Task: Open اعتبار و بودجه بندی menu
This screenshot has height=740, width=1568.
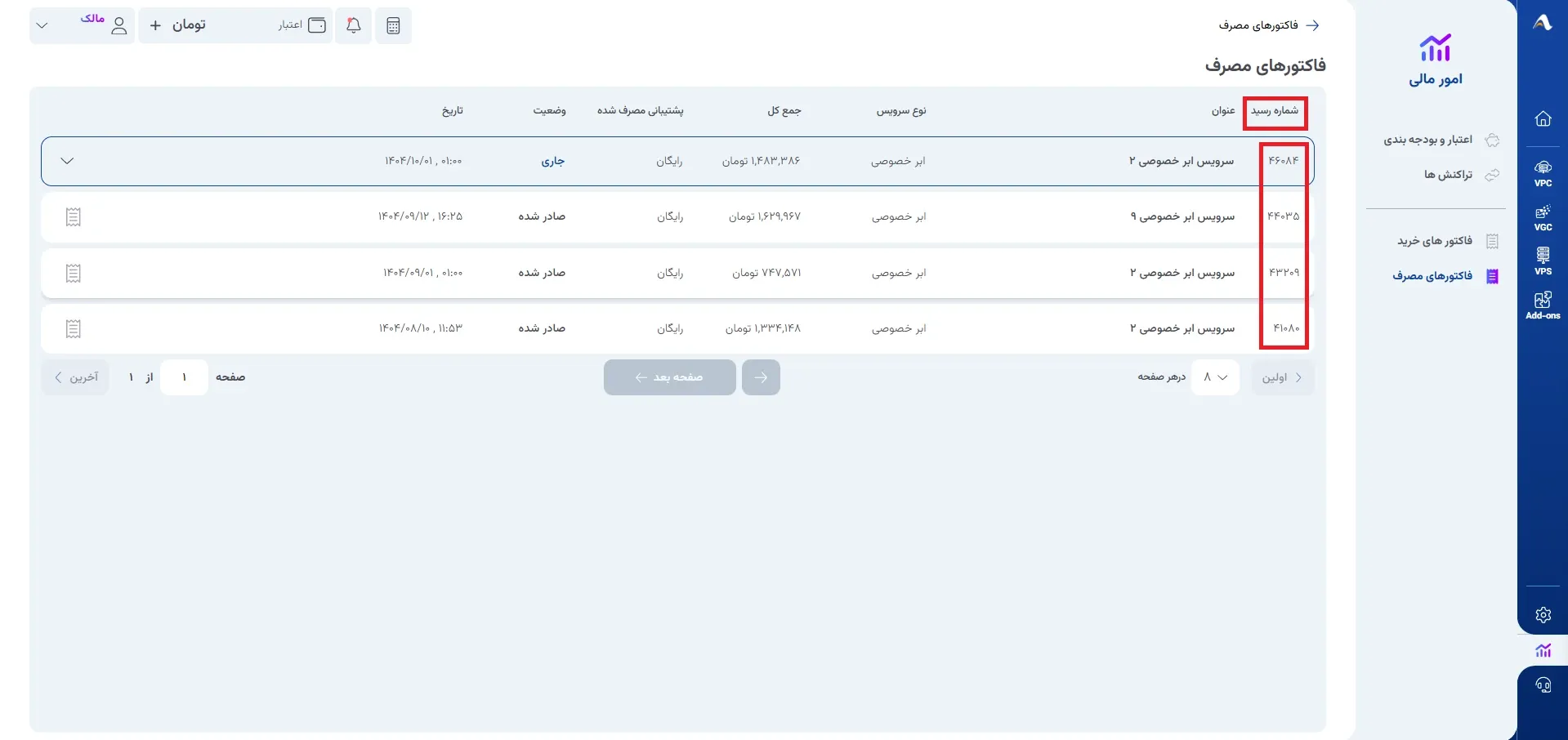Action: click(x=1441, y=140)
